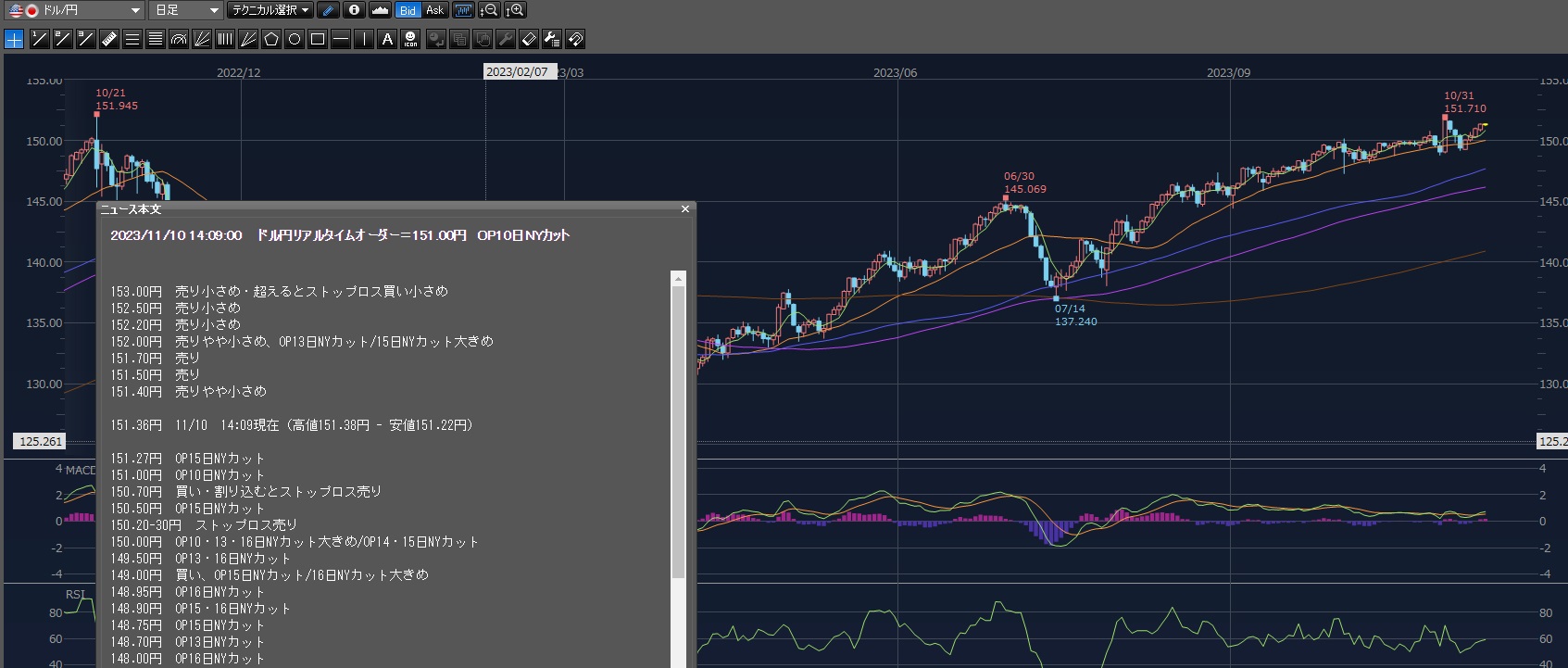Expand the テクニカル選択 indicator menu
Screen dimensions: 1568x668
(x=270, y=10)
